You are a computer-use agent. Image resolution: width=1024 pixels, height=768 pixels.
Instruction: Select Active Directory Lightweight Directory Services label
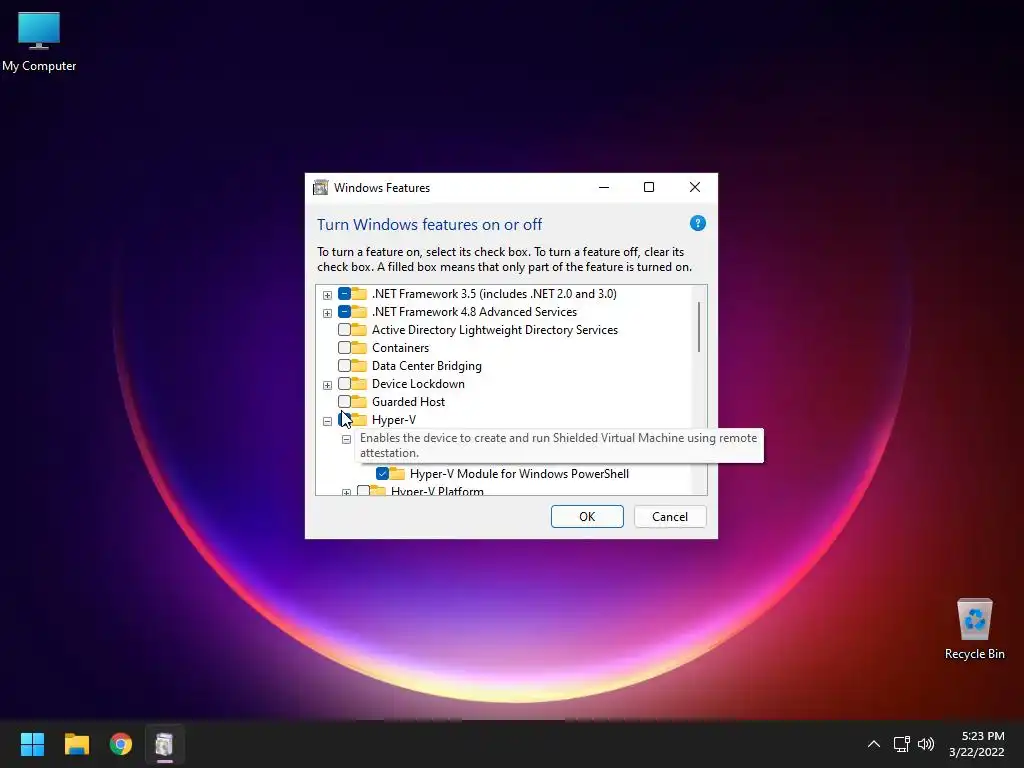pyautogui.click(x=494, y=330)
